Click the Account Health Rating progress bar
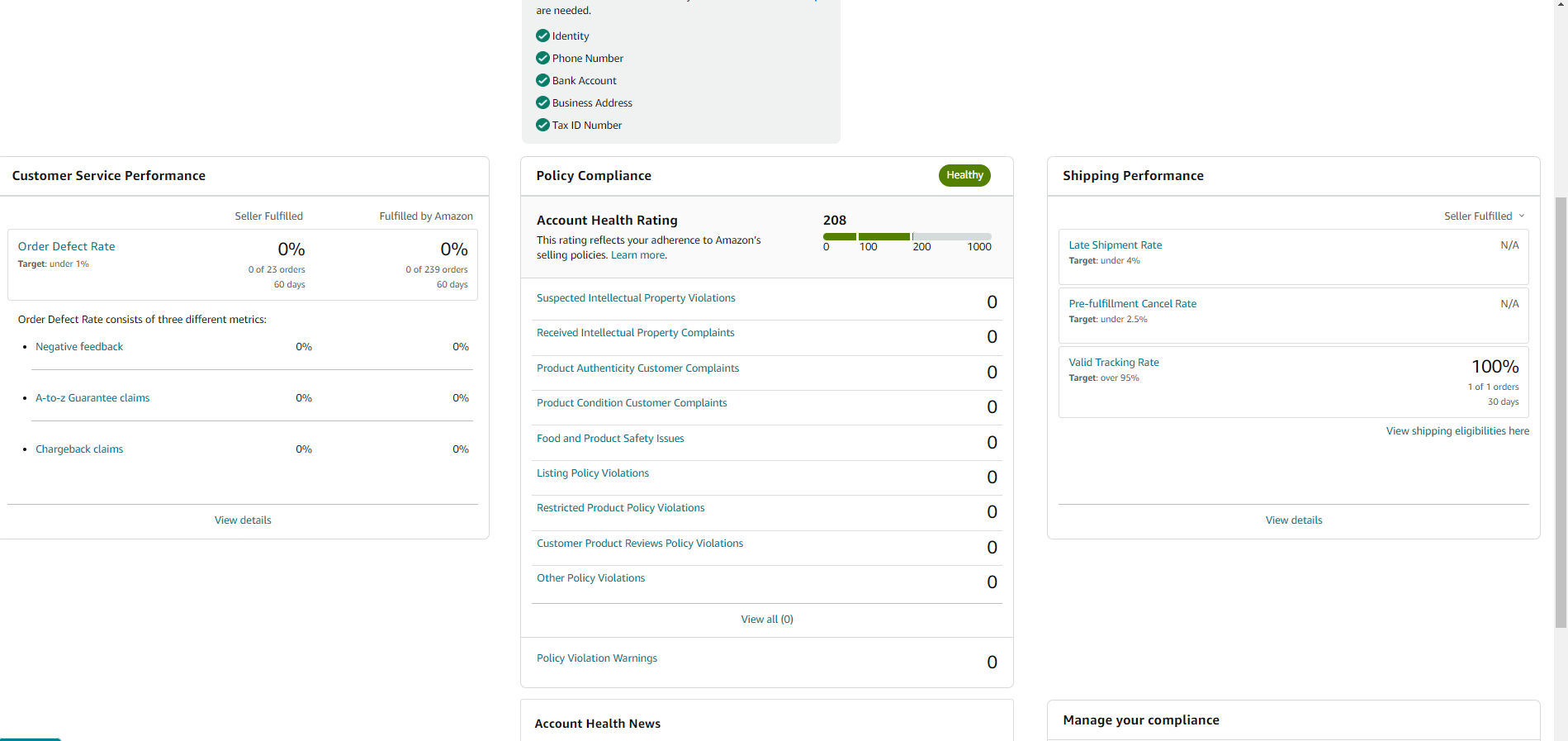Image resolution: width=1568 pixels, height=741 pixels. (907, 236)
